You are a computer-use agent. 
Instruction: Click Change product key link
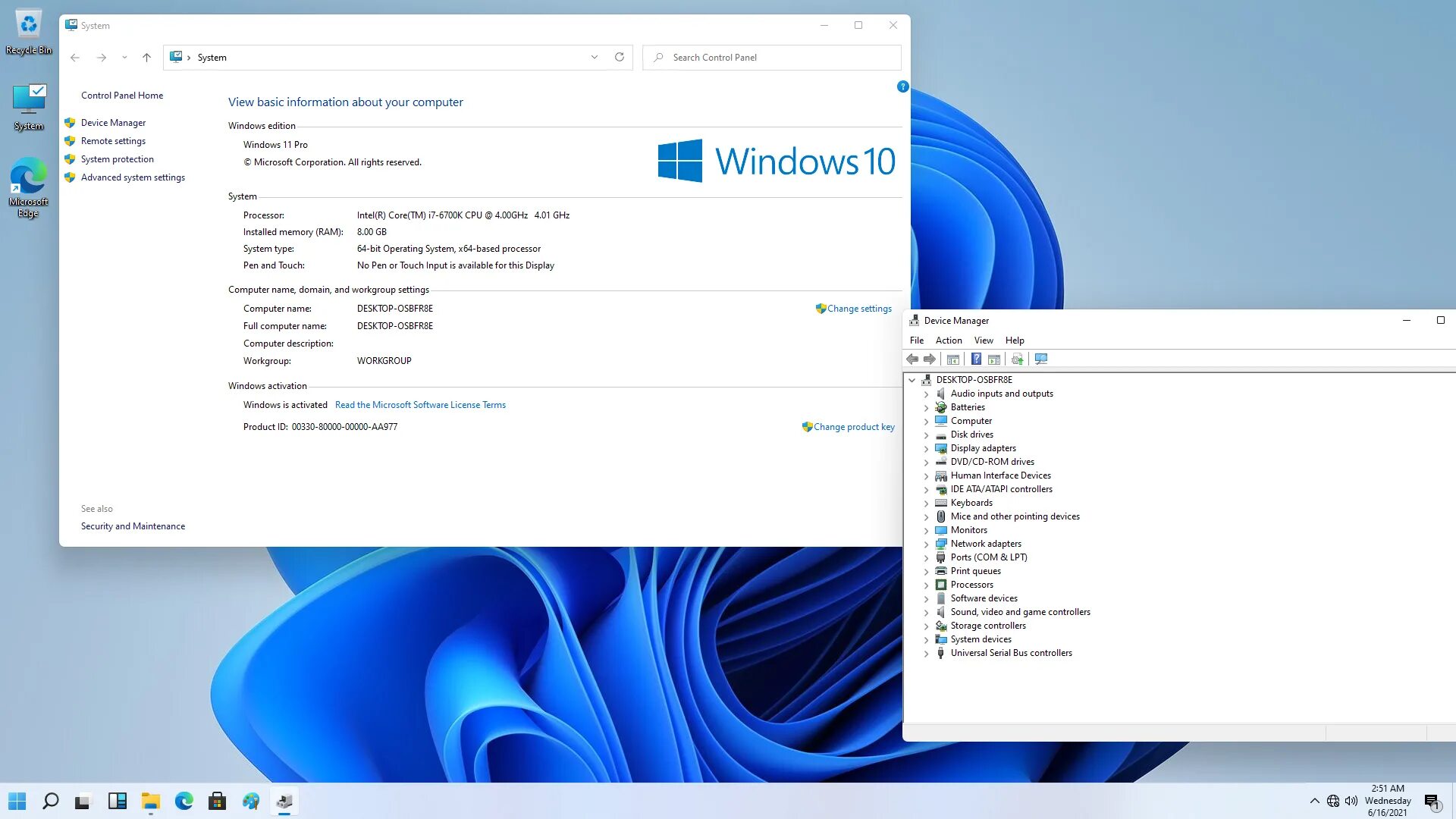pyautogui.click(x=854, y=427)
